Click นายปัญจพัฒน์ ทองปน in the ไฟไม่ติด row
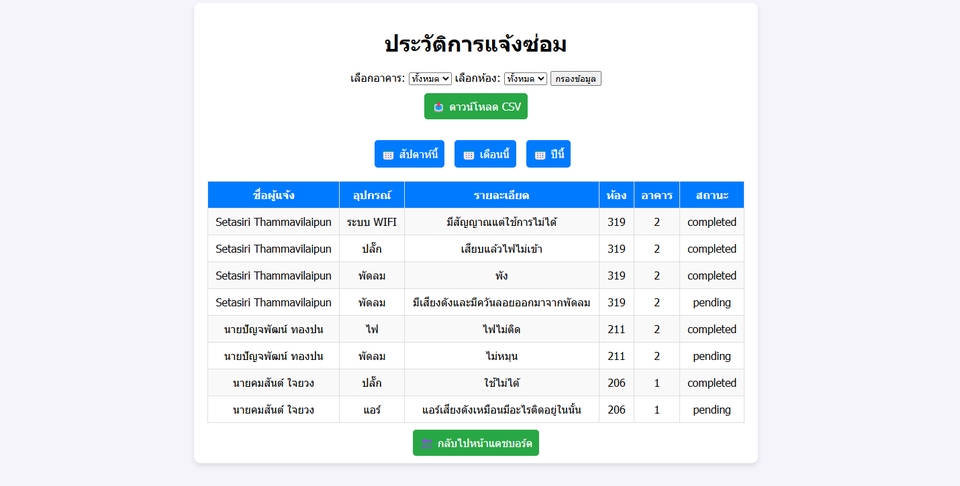Image resolution: width=960 pixels, height=486 pixels. (274, 329)
